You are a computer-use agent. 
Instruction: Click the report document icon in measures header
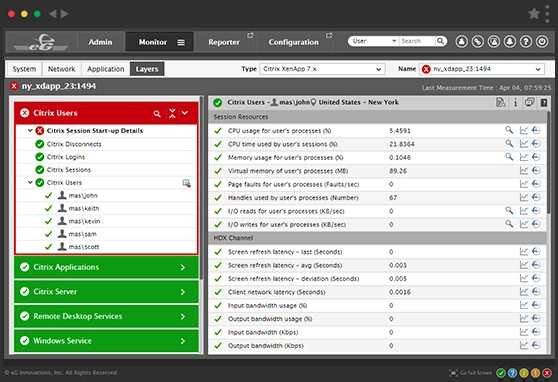pyautogui.click(x=501, y=103)
